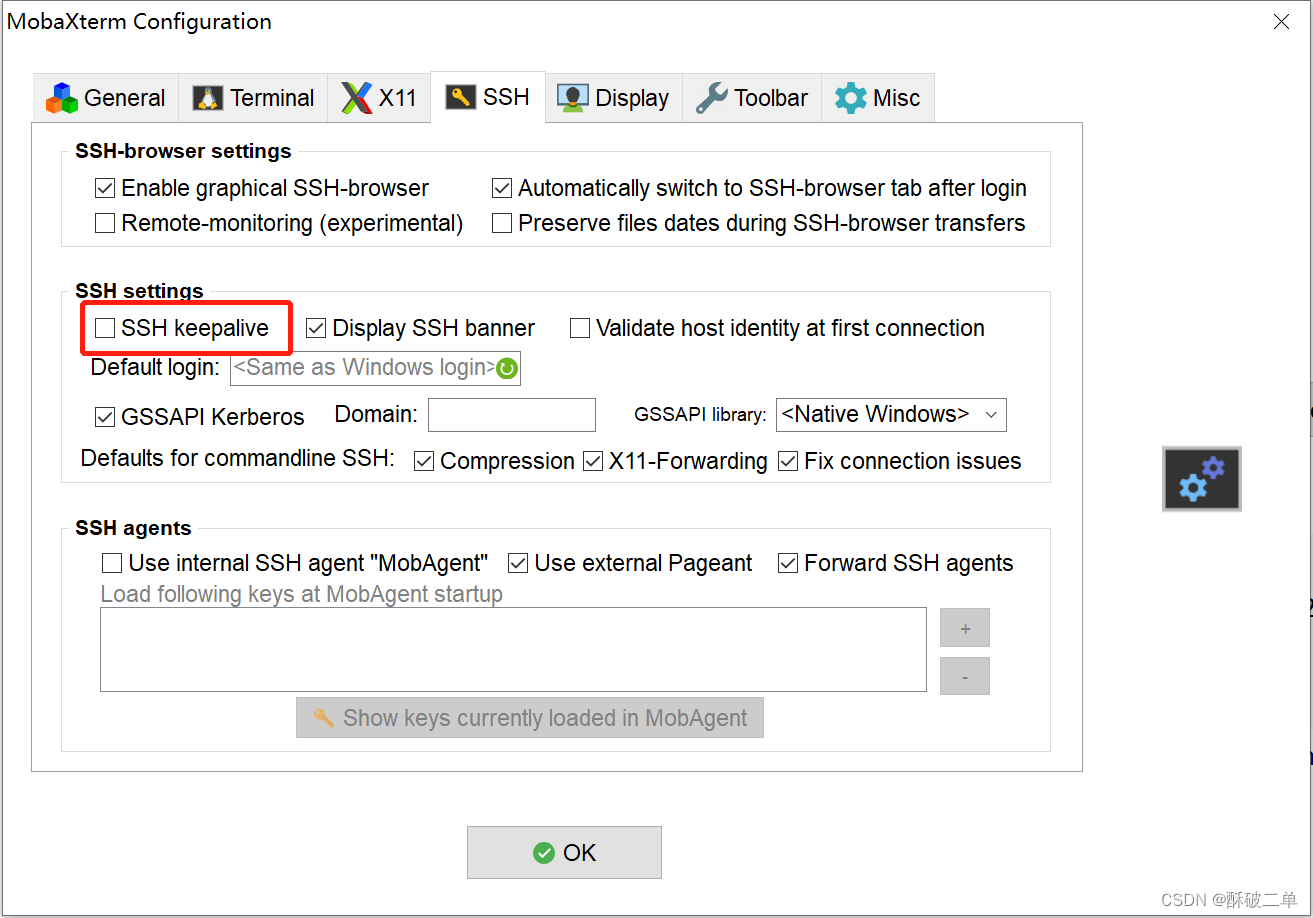Confirm settings with the OK button
The image size is (1313, 918).
pyautogui.click(x=564, y=852)
